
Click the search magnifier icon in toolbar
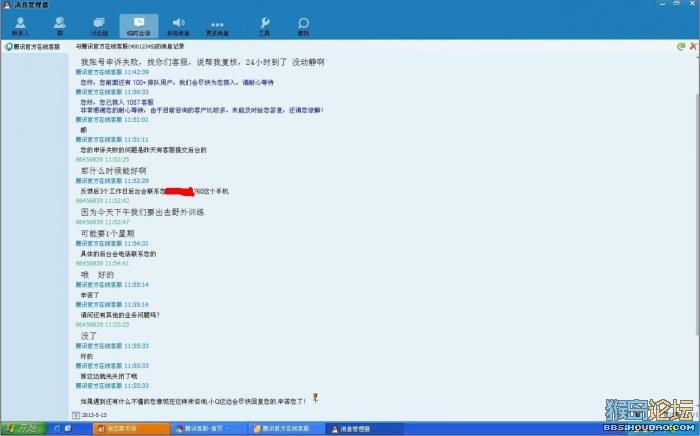[304, 26]
